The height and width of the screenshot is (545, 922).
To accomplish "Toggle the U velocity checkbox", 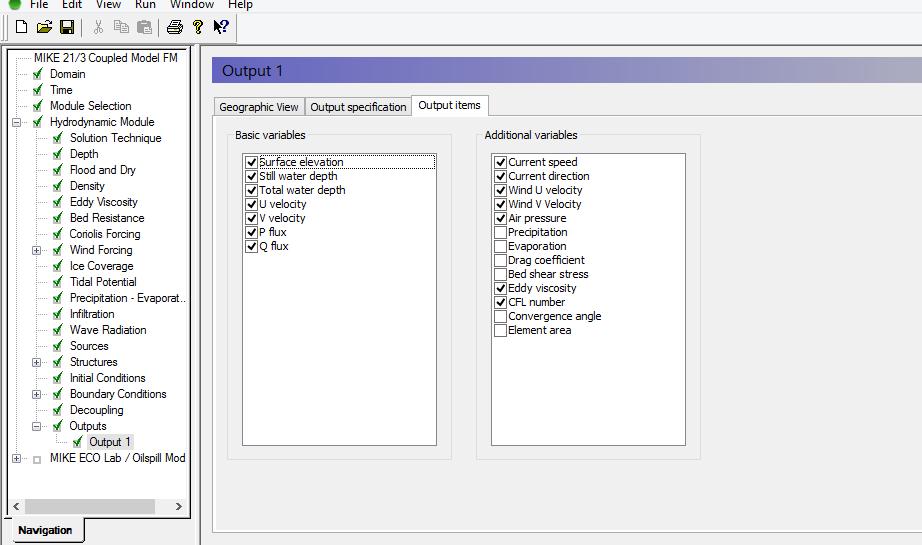I will tap(251, 204).
